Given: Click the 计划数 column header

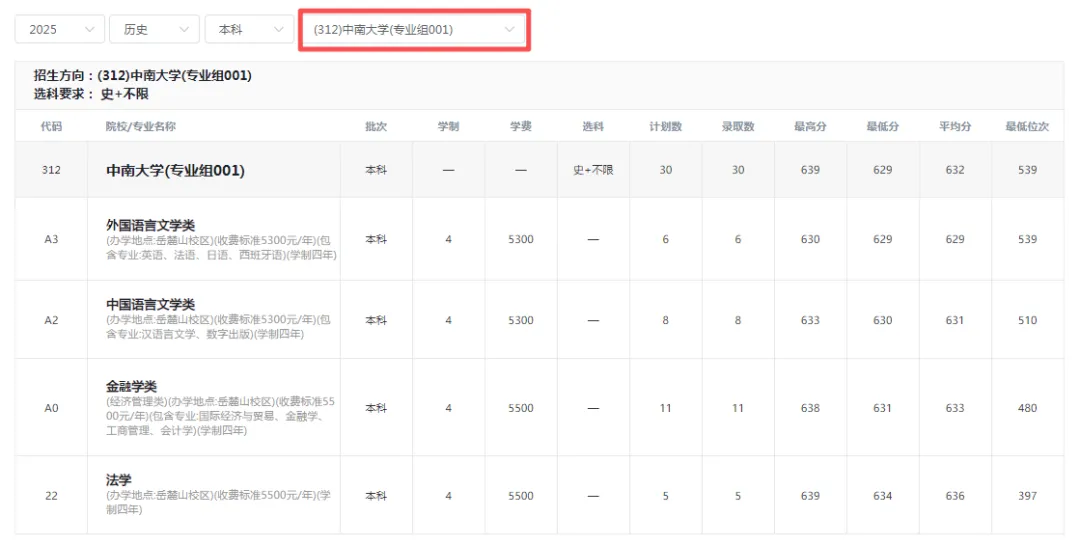Looking at the screenshot, I should (665, 126).
